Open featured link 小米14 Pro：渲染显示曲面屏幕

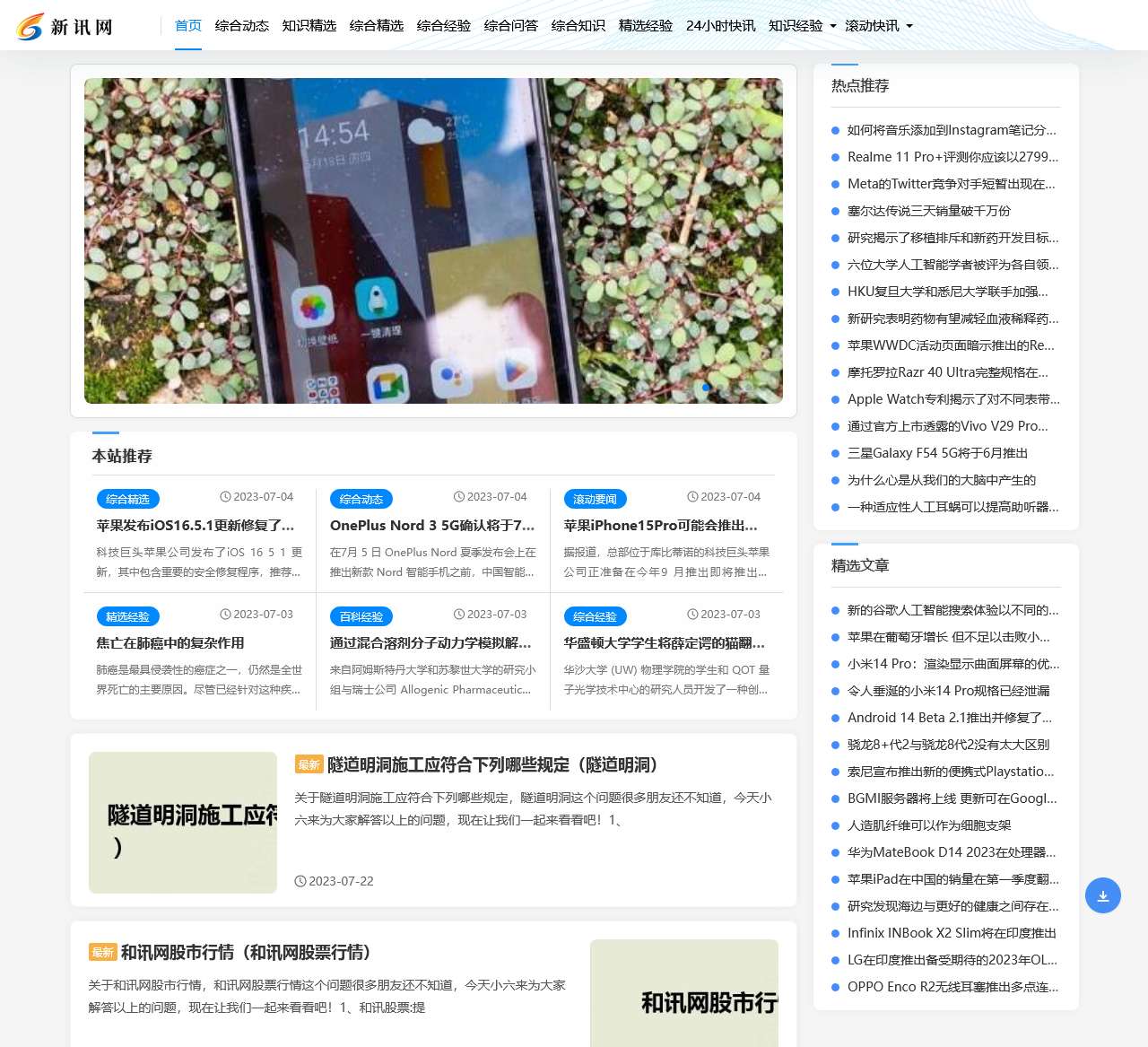point(953,664)
